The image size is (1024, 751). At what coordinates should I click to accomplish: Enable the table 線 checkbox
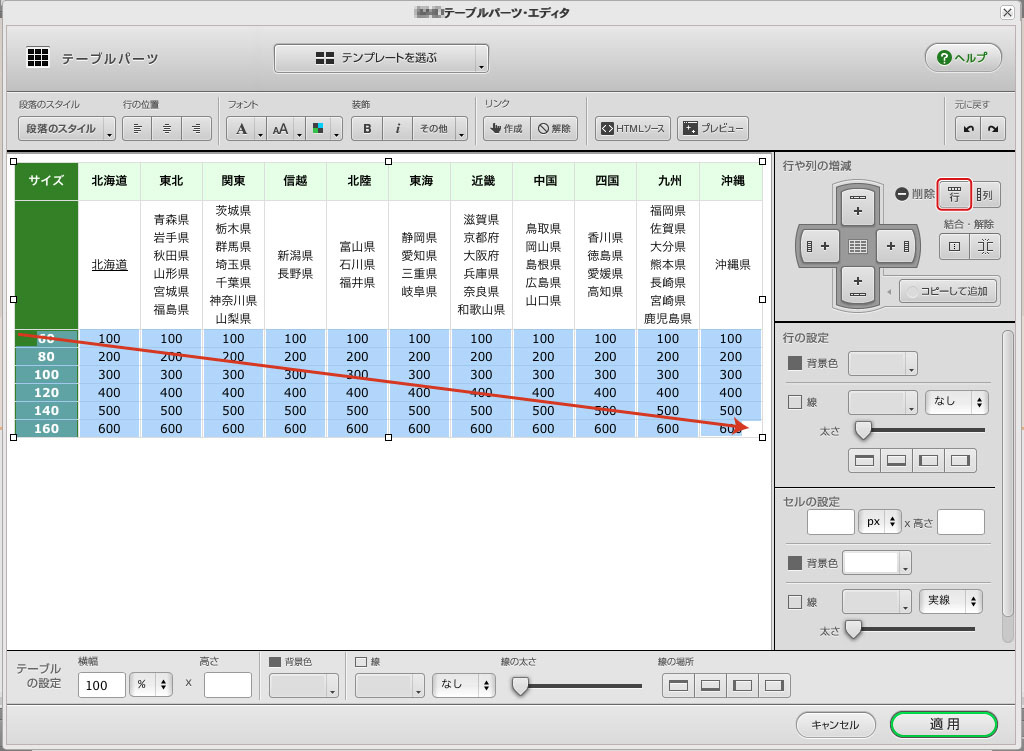[361, 662]
